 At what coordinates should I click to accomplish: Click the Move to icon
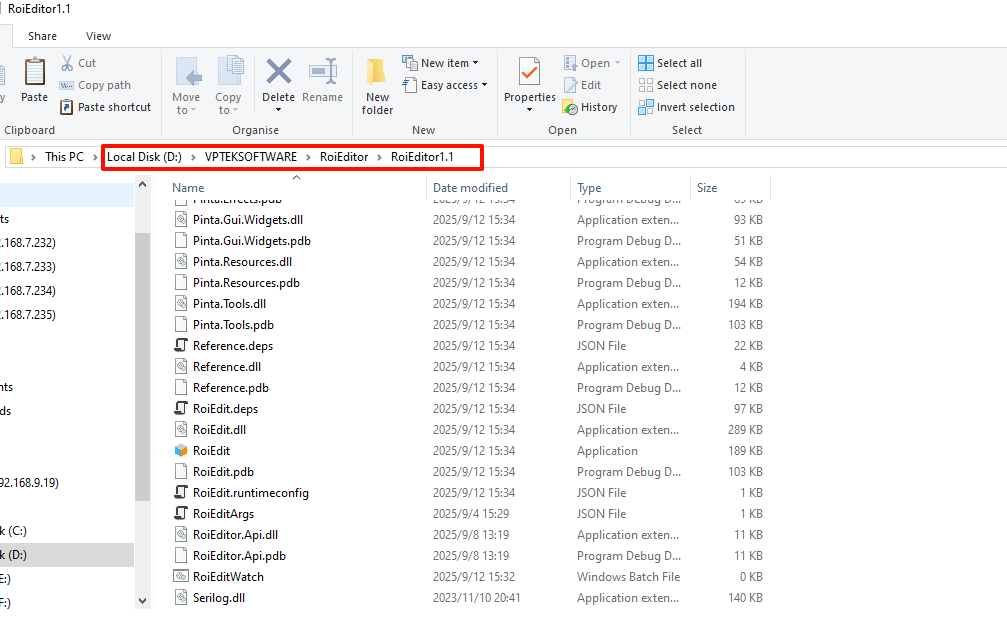coord(187,73)
